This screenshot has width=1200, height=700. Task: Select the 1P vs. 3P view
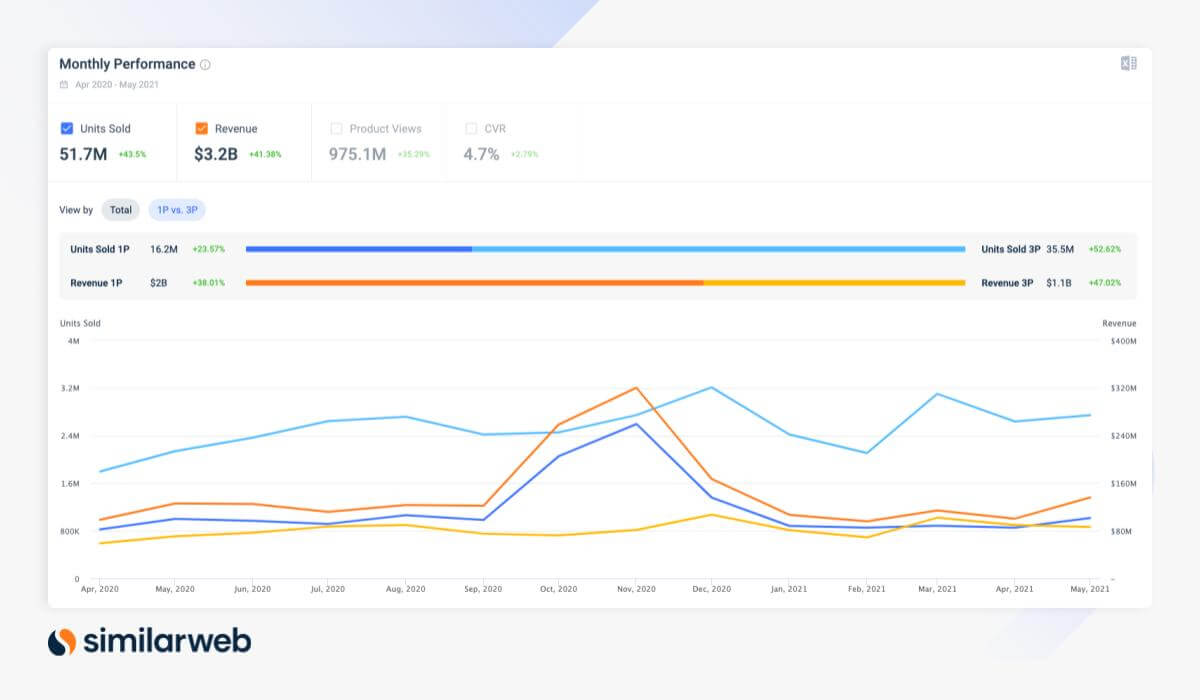point(178,209)
